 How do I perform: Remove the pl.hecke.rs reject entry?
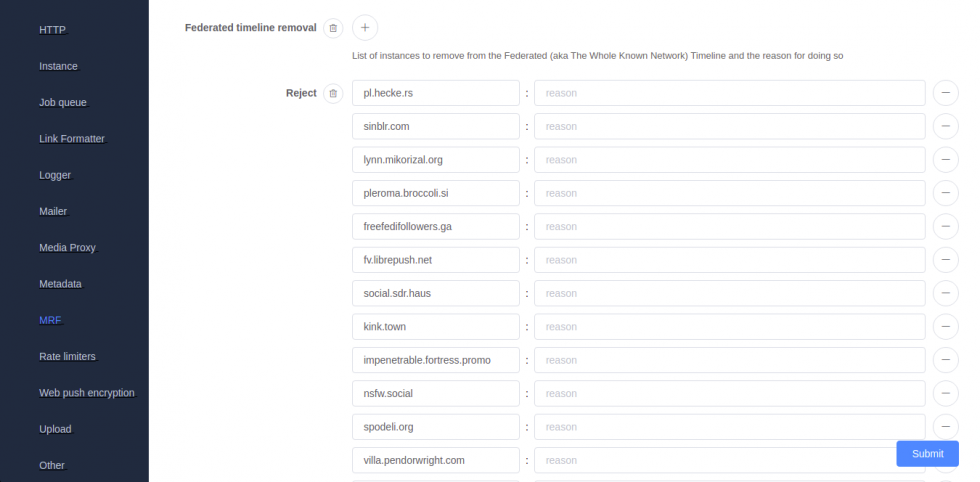pos(945,93)
